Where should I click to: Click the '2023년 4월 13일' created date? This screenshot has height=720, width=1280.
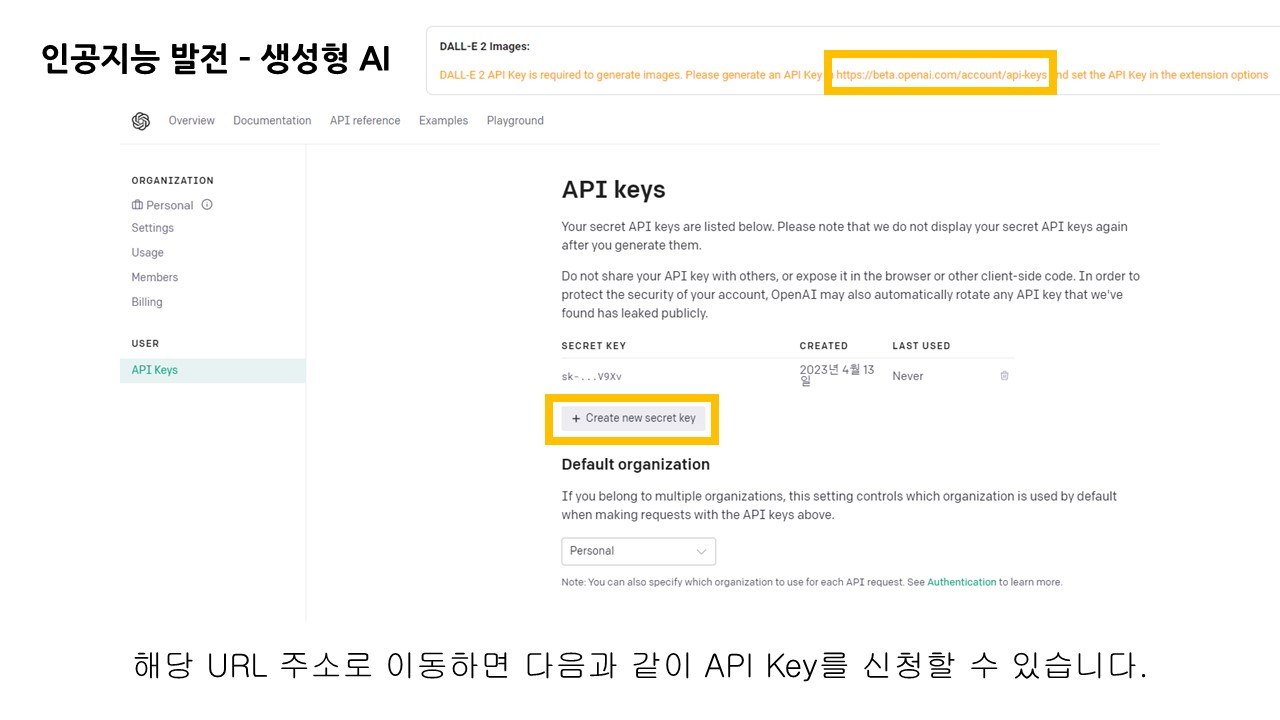click(x=837, y=376)
